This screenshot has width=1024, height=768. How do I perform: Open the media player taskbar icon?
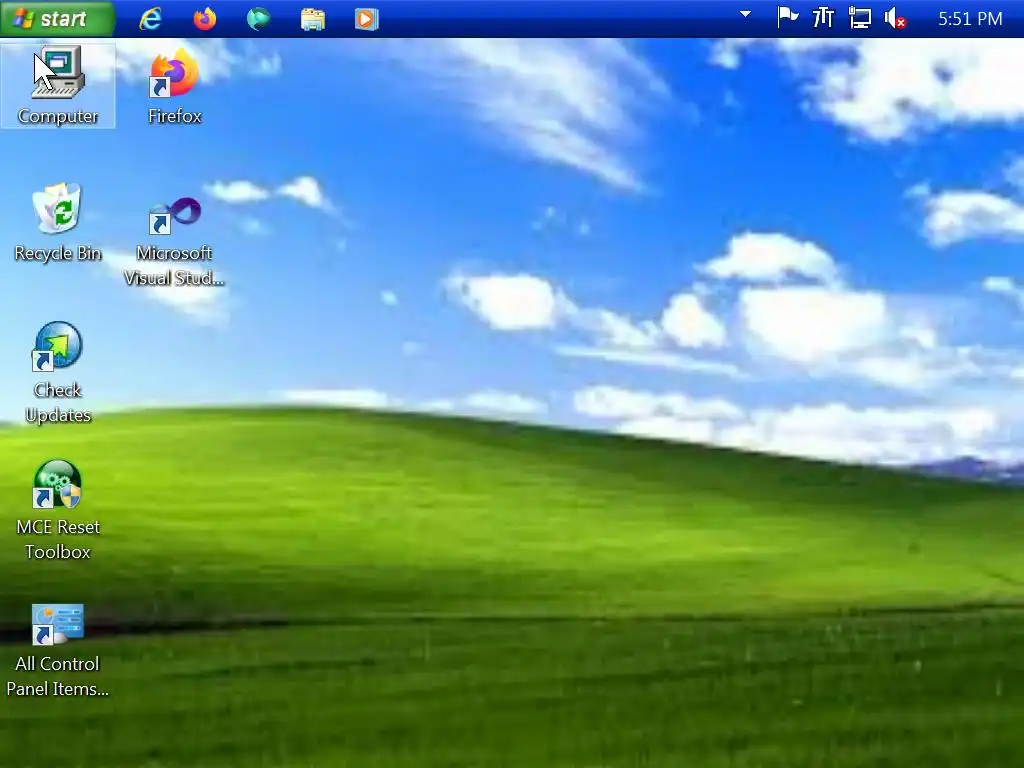click(x=366, y=19)
